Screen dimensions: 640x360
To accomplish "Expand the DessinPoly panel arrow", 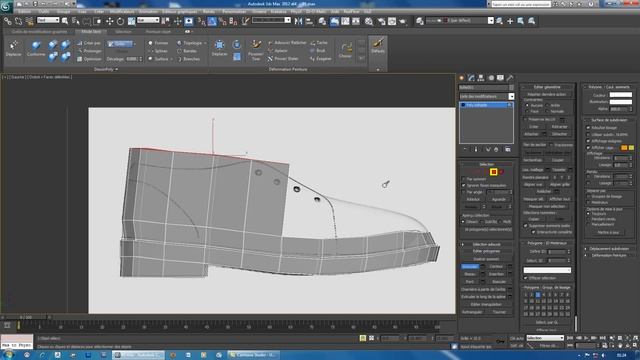I will point(117,69).
